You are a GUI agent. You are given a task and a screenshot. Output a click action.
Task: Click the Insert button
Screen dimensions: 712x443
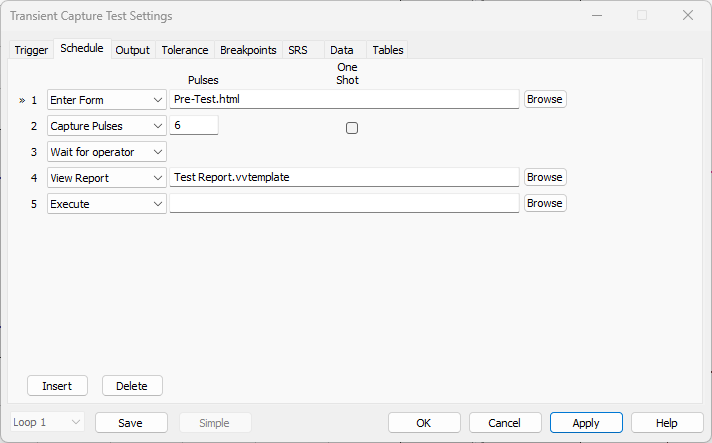pos(57,386)
